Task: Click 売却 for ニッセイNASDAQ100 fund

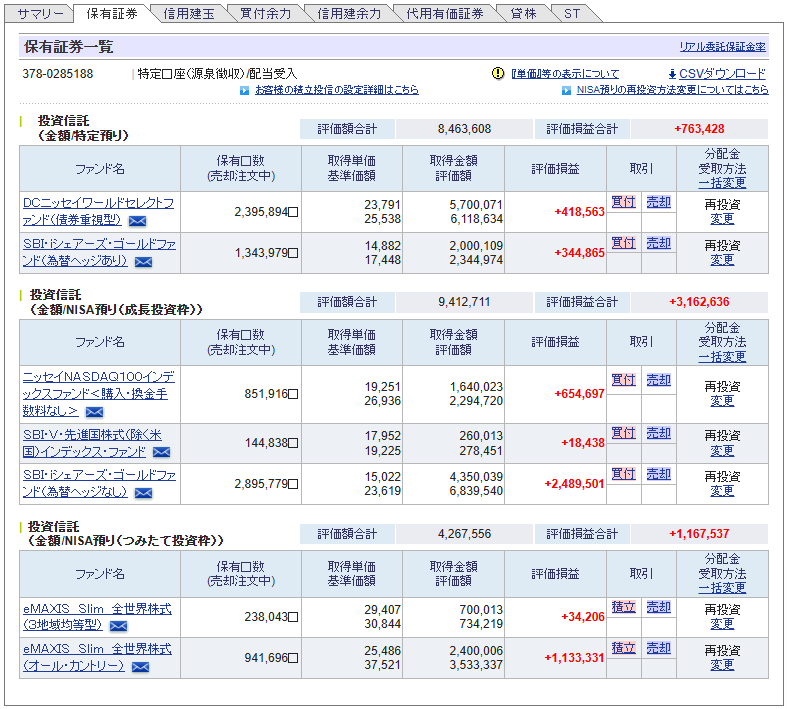Action: [659, 380]
